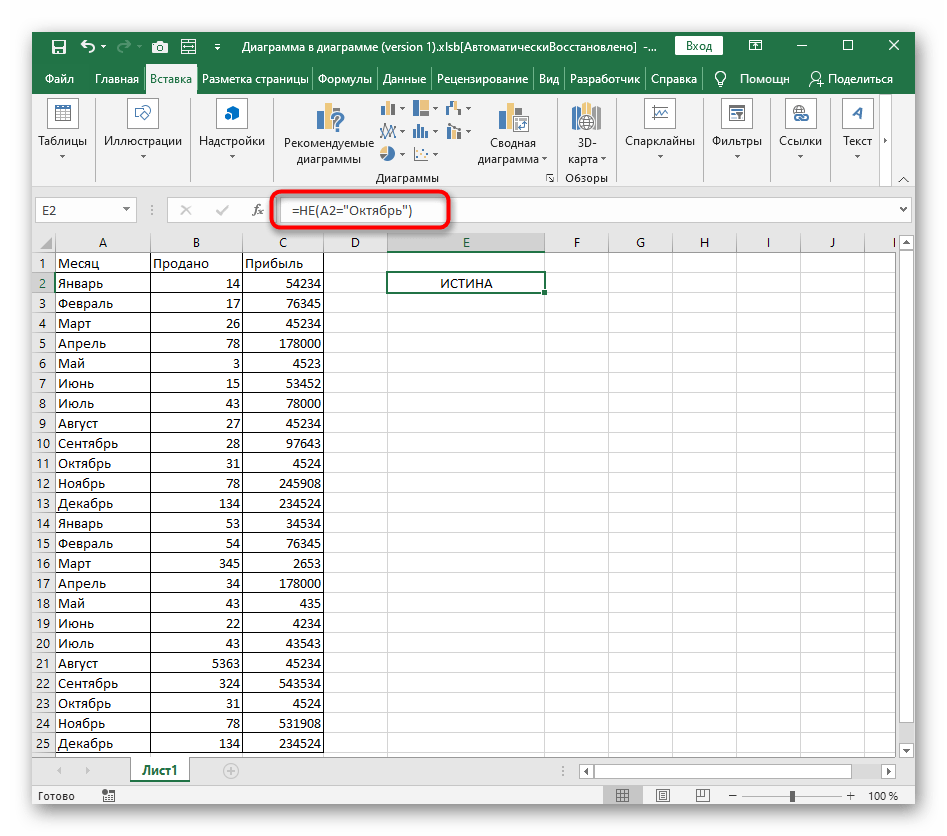This screenshot has width=947, height=836.
Task: Open the Иллюстрации group dropdown
Action: (143, 132)
